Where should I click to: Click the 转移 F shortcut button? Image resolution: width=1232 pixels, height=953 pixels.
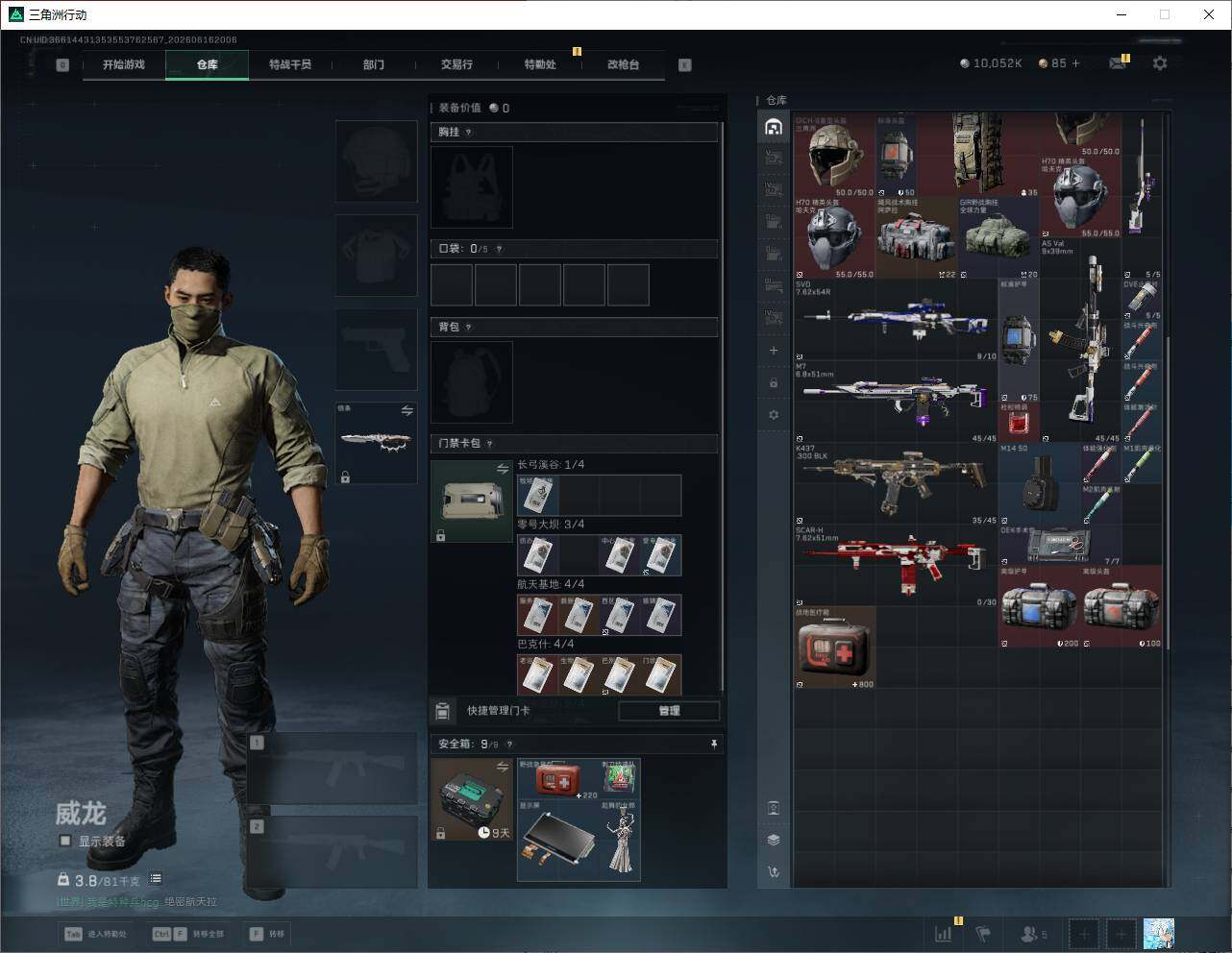click(268, 934)
